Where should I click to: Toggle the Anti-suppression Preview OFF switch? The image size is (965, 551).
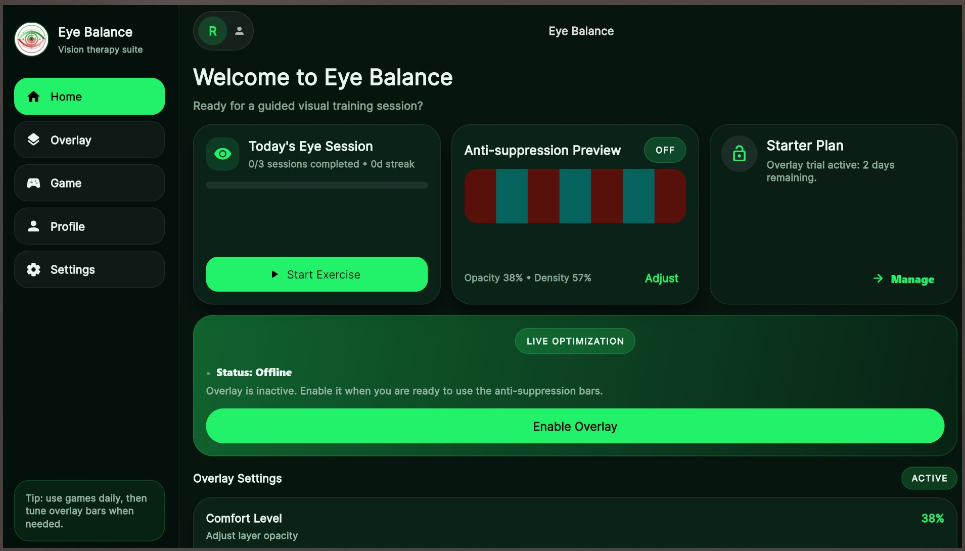tap(665, 150)
